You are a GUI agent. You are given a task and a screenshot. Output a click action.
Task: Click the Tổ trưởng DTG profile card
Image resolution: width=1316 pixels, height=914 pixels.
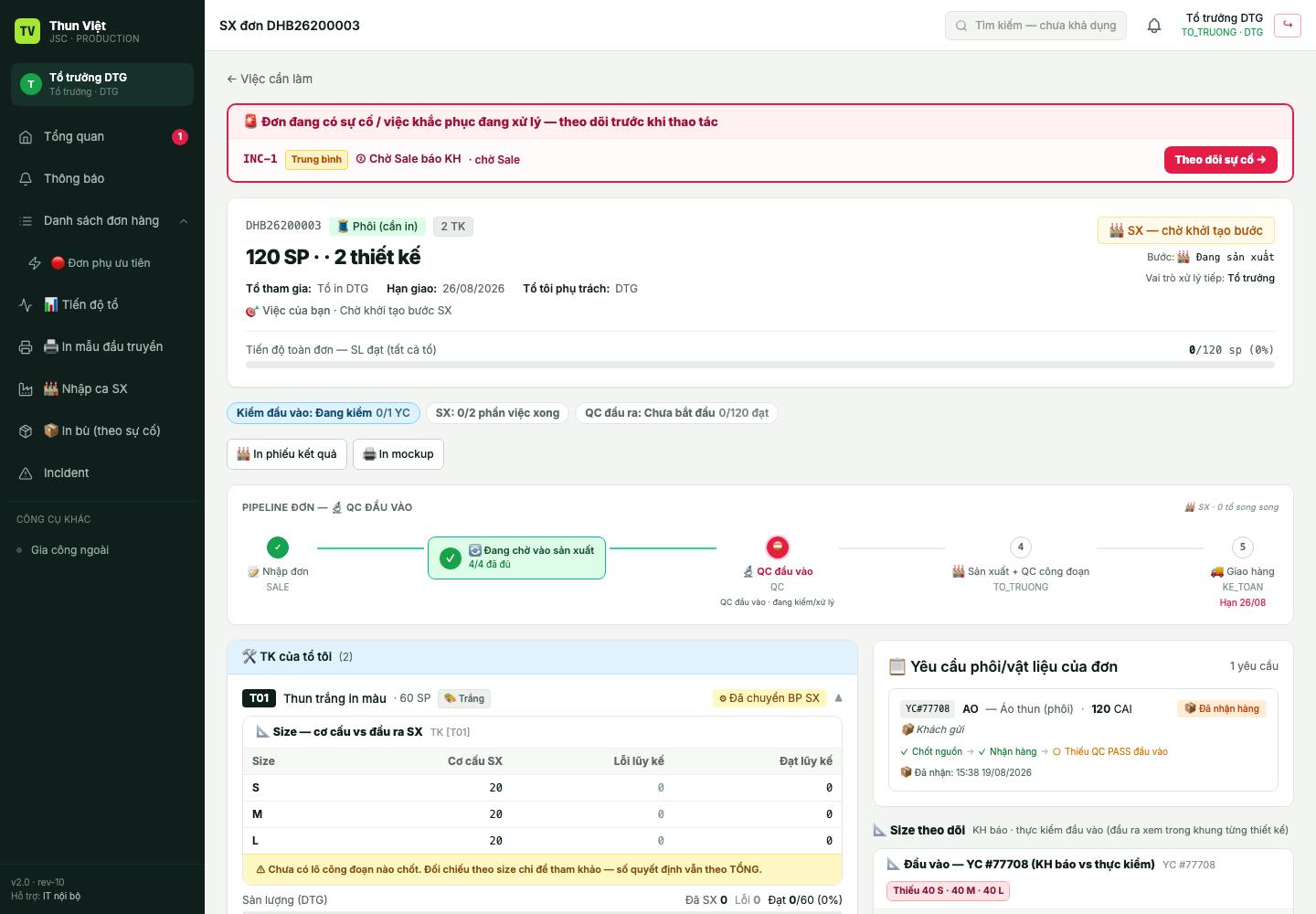102,84
